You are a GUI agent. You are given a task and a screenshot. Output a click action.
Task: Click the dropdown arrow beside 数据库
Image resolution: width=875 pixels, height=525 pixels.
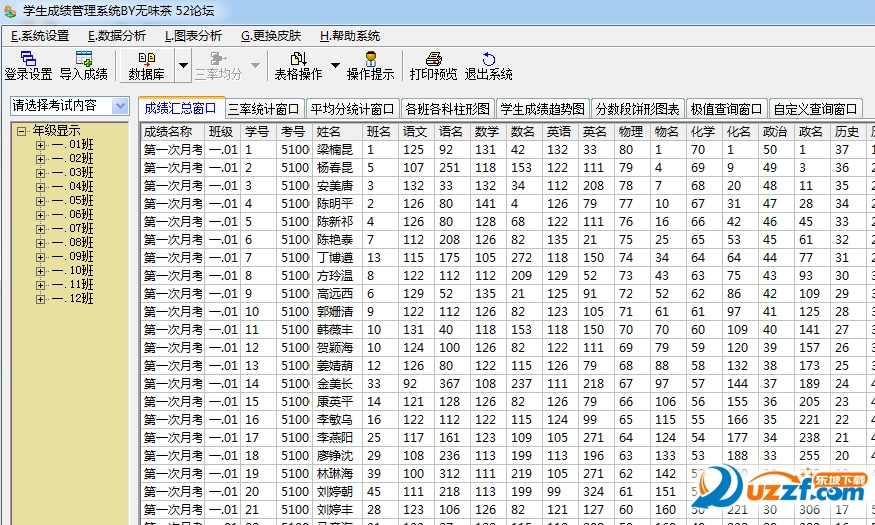click(183, 66)
